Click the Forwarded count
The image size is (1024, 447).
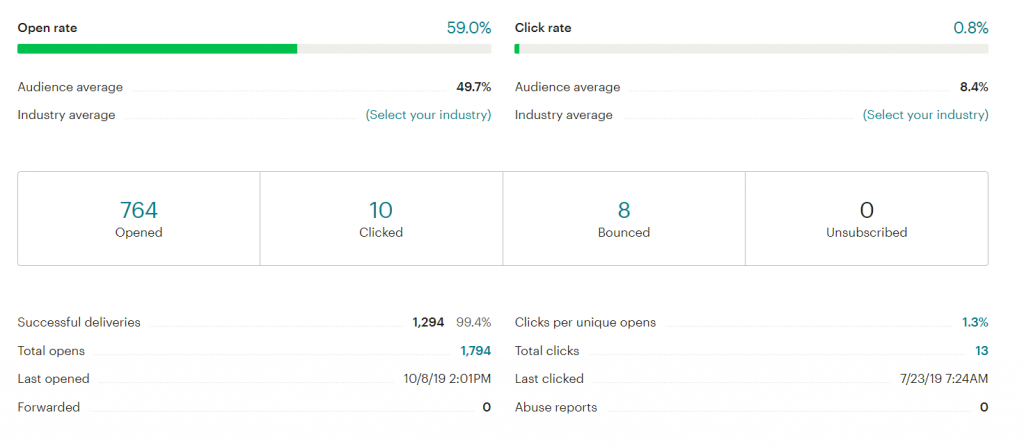tap(486, 407)
